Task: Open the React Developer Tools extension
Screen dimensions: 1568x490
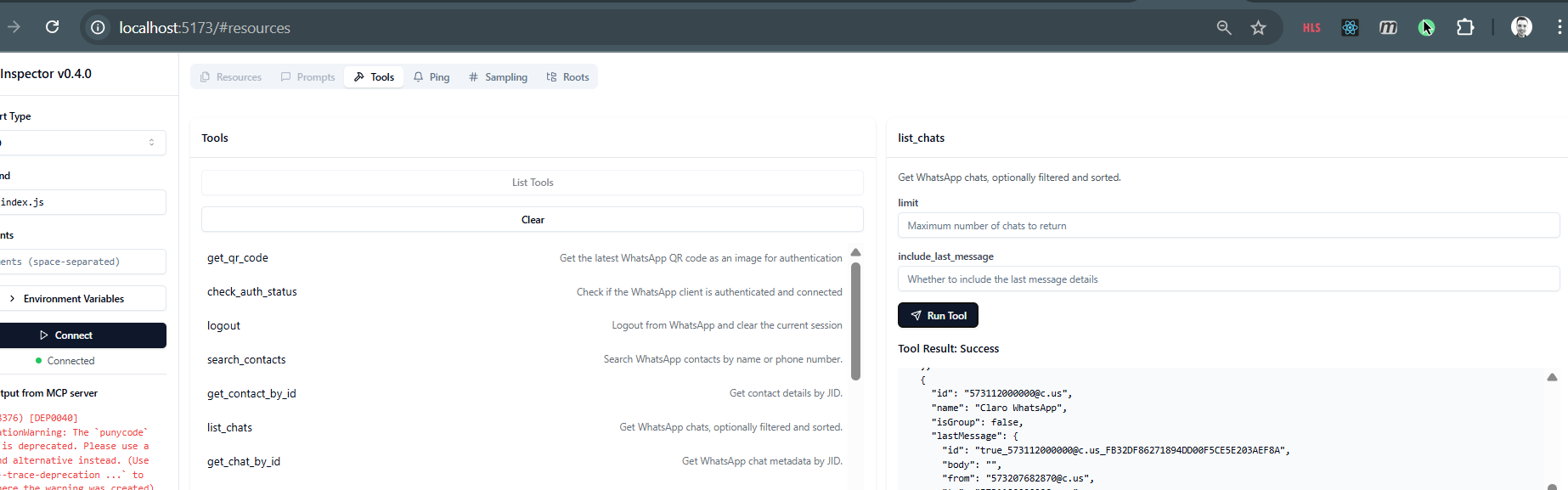Action: (1350, 28)
